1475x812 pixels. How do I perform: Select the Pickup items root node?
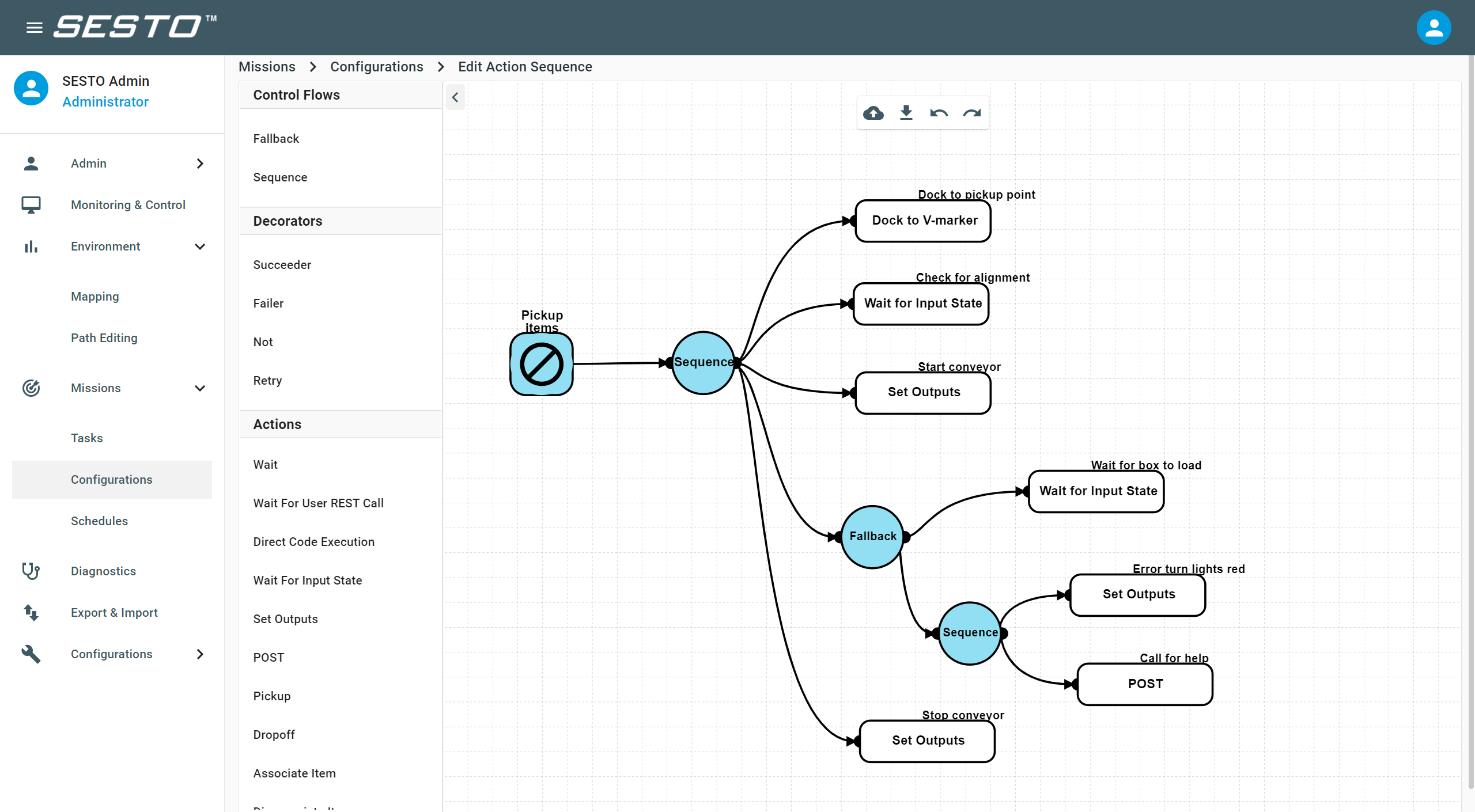[541, 364]
